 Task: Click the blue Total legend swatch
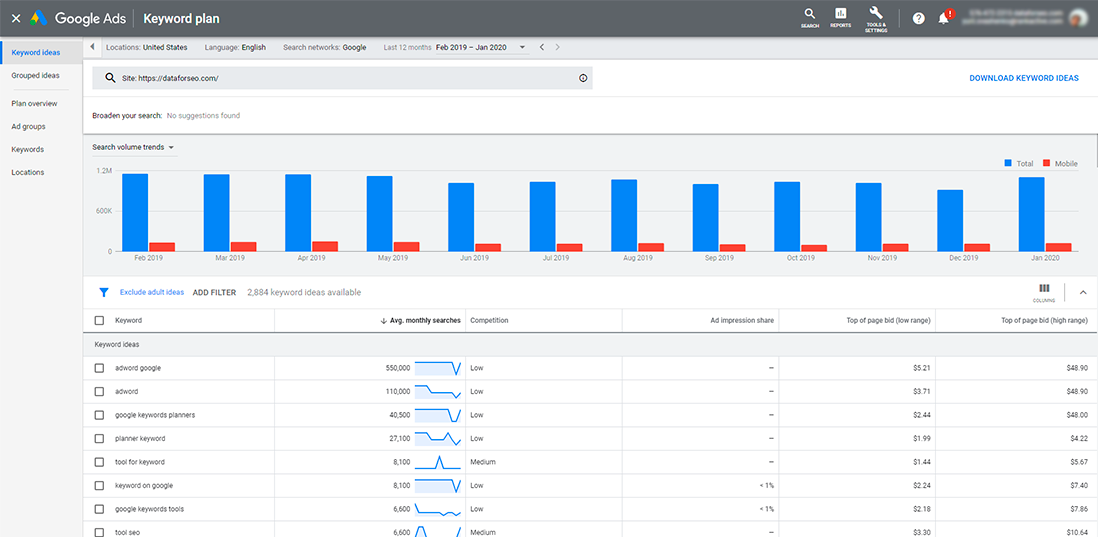pyautogui.click(x=1008, y=163)
